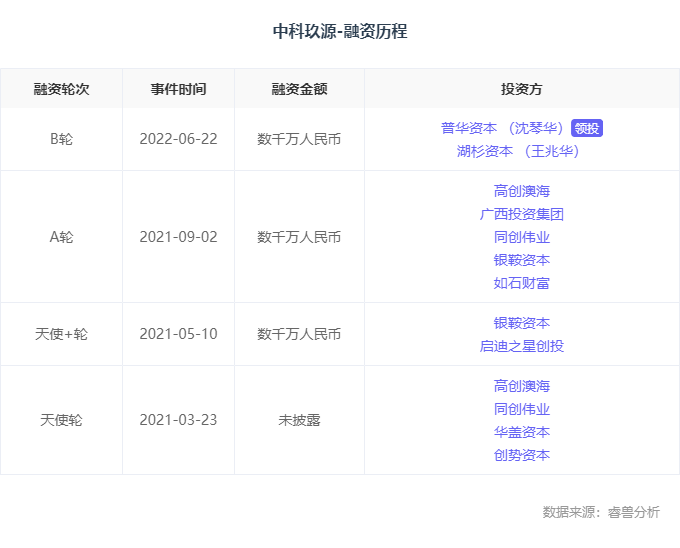Viewport: 680px width, 548px height.
Task: Click the 融资金额 column header
Action: pos(299,89)
